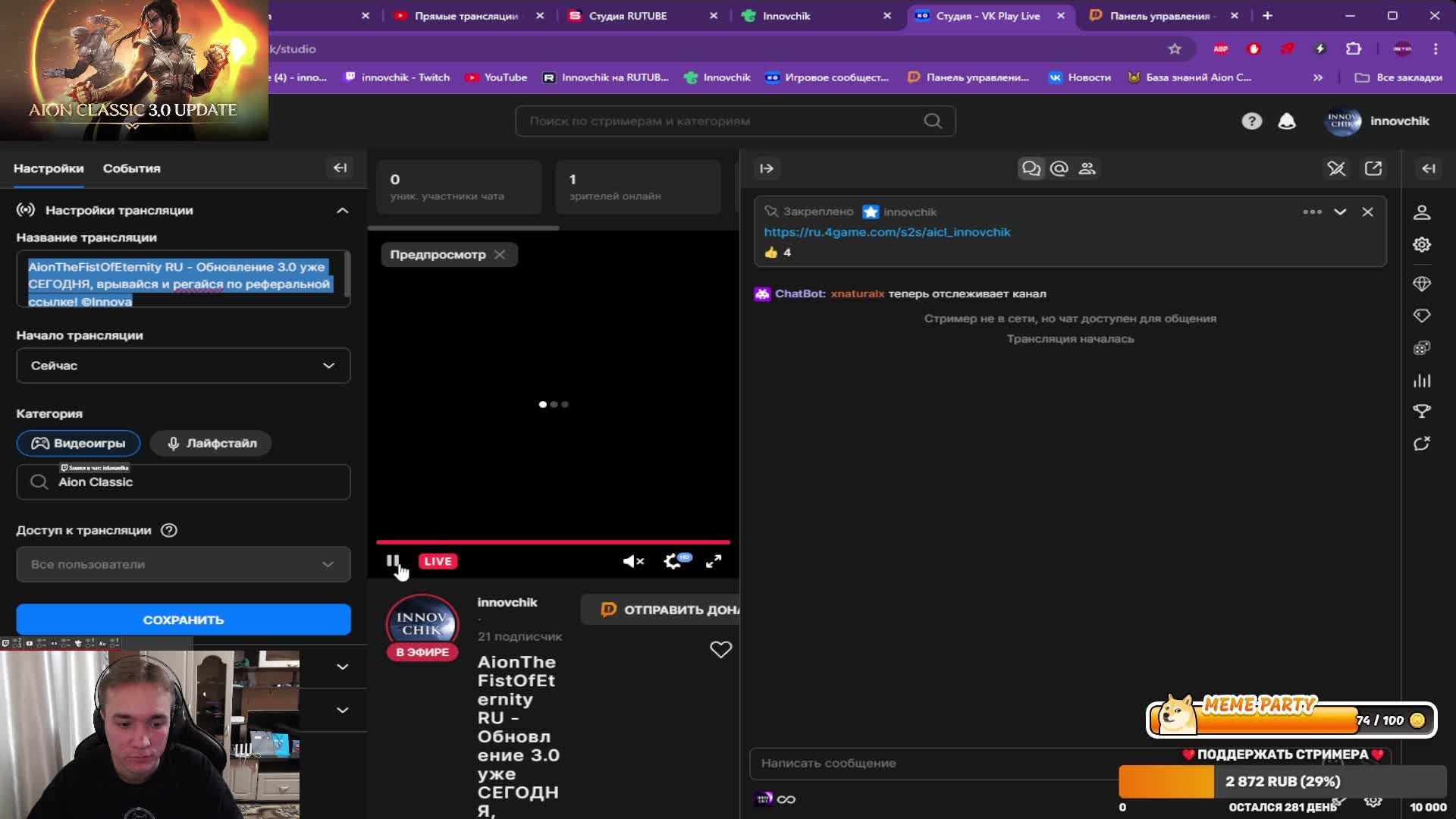
Task: Open the pinned 4game referral link
Action: pyautogui.click(x=887, y=232)
